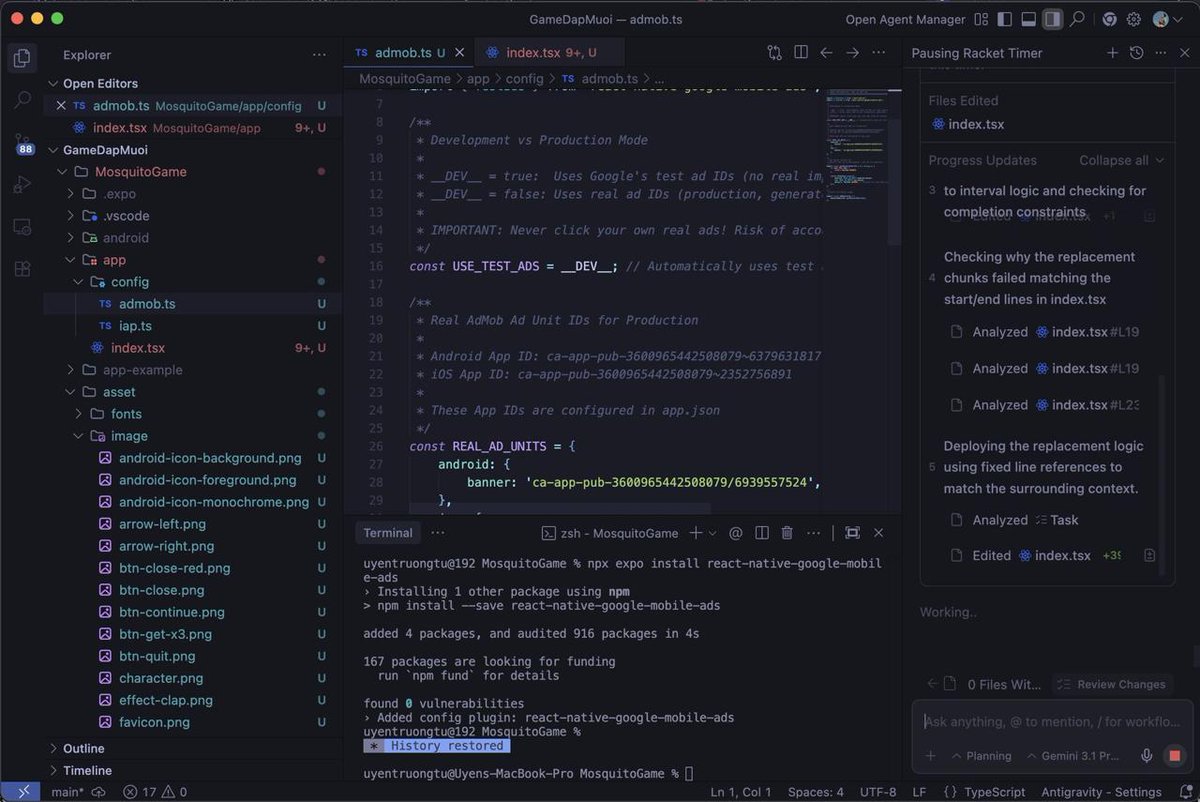1200x802 pixels.
Task: Open the Run and Debug view
Action: (21, 184)
